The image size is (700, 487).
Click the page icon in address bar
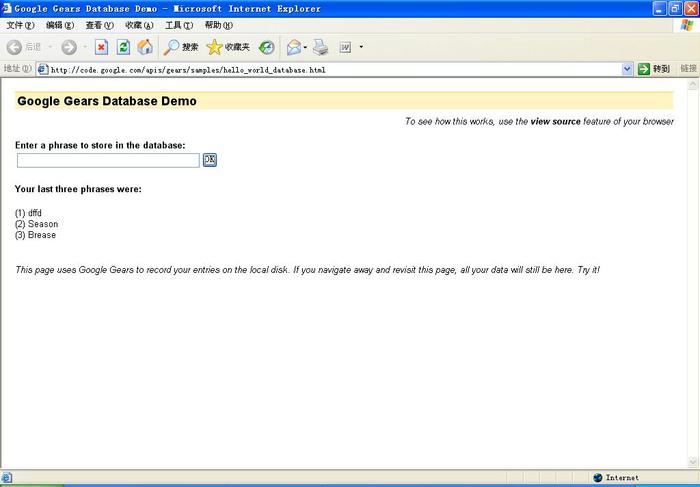[43, 69]
